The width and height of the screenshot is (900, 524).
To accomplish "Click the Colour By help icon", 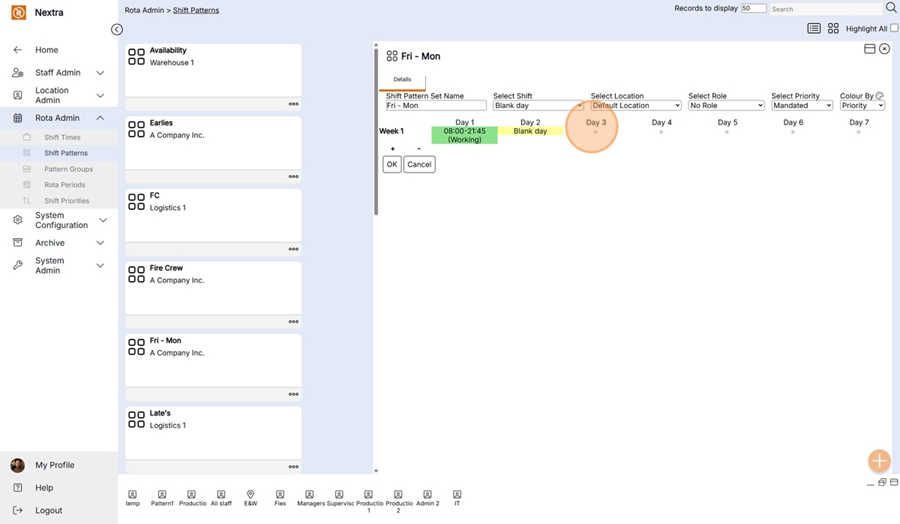I will (880, 96).
